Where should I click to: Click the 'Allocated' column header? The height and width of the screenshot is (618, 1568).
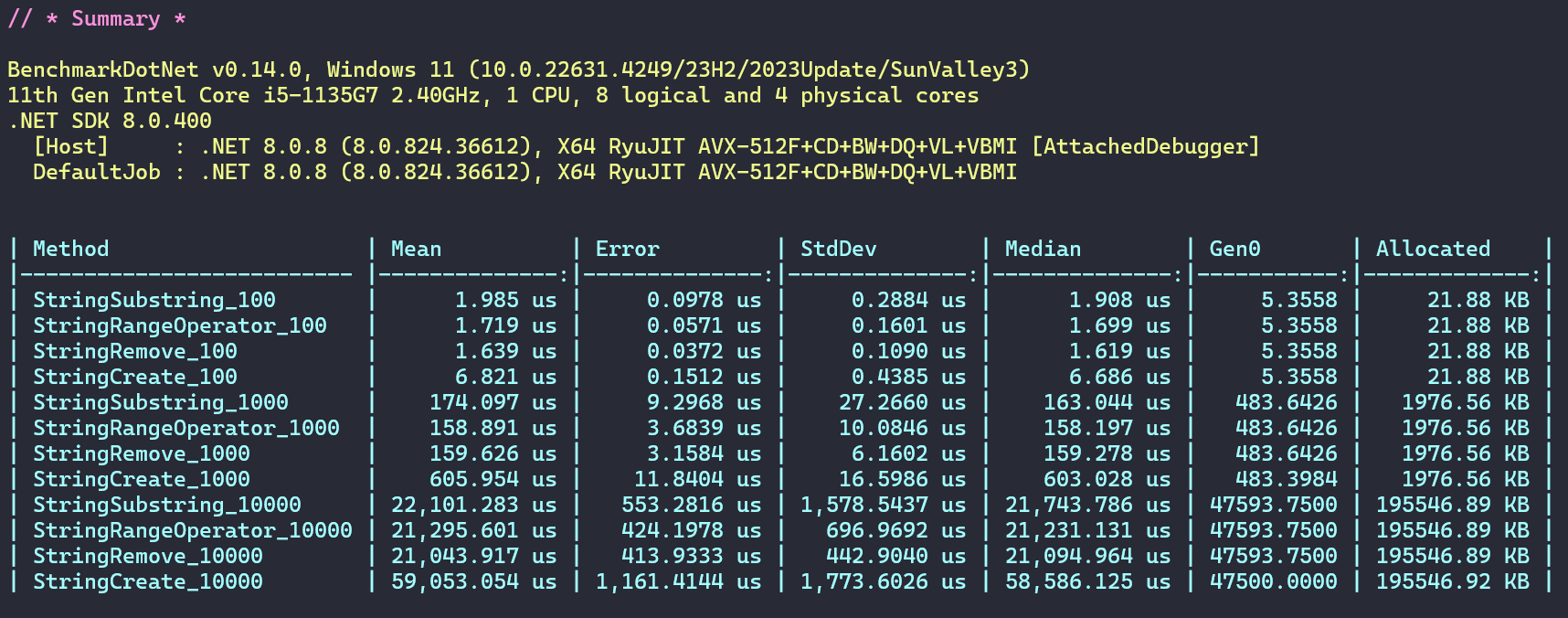1434,249
